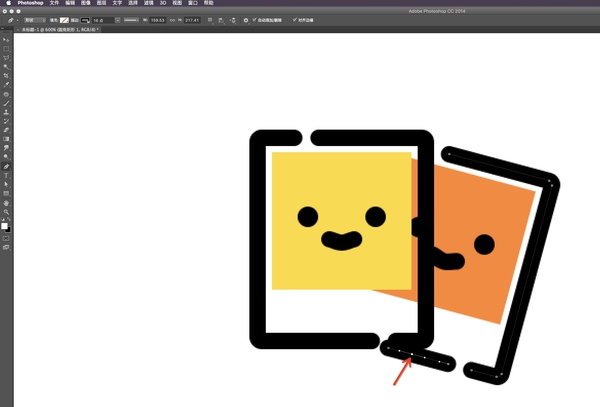This screenshot has width=600, height=407.
Task: Select the Rectangle shape tool
Action: 6,194
